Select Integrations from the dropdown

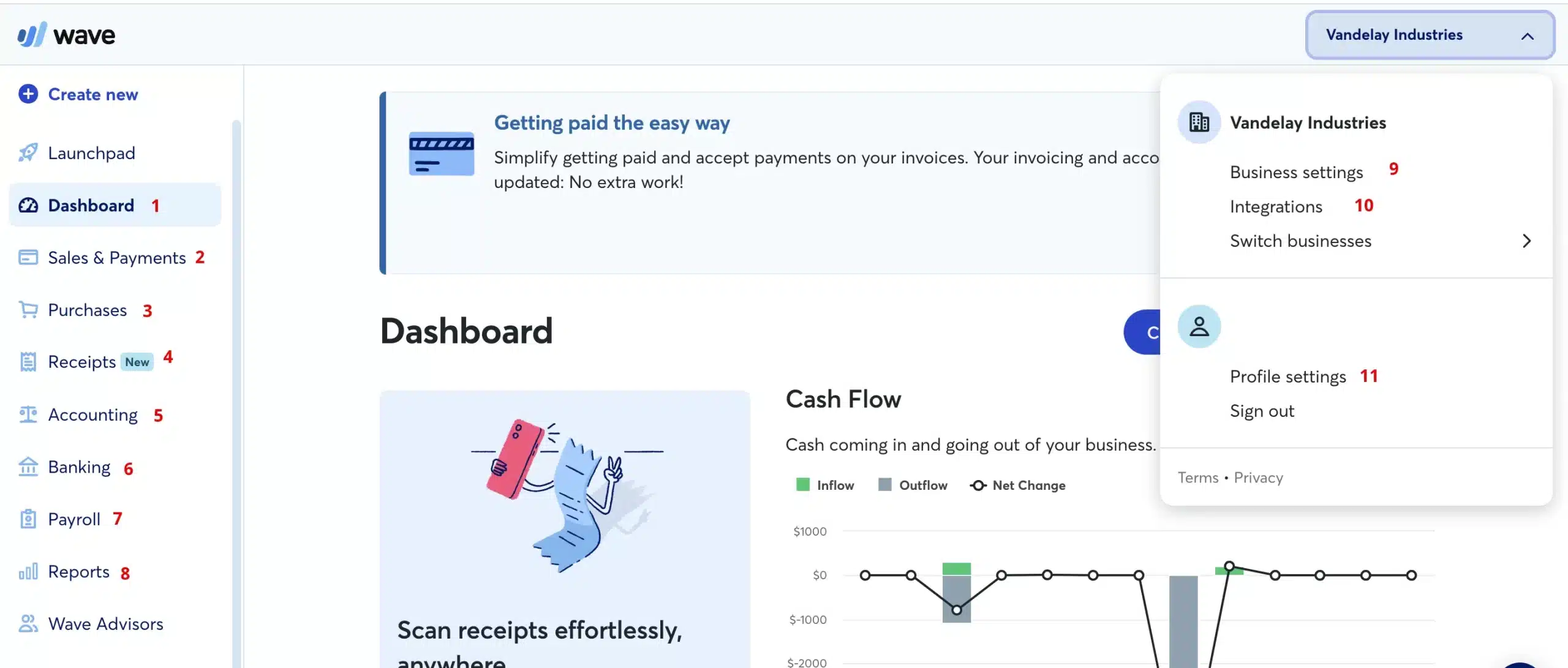tap(1276, 206)
